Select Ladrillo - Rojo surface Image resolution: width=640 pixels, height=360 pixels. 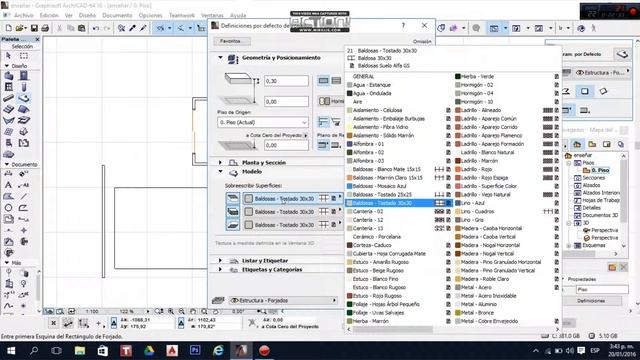coord(477,169)
